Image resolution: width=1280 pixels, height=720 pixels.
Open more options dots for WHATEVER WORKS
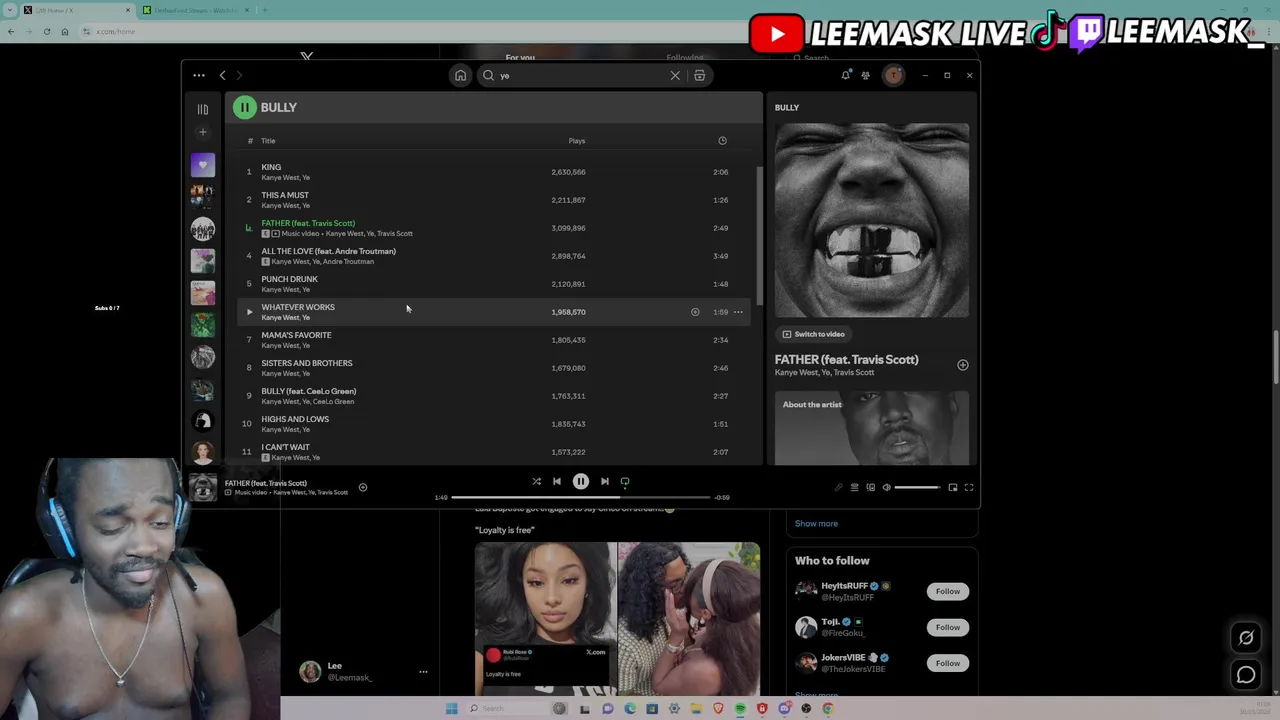tap(738, 312)
